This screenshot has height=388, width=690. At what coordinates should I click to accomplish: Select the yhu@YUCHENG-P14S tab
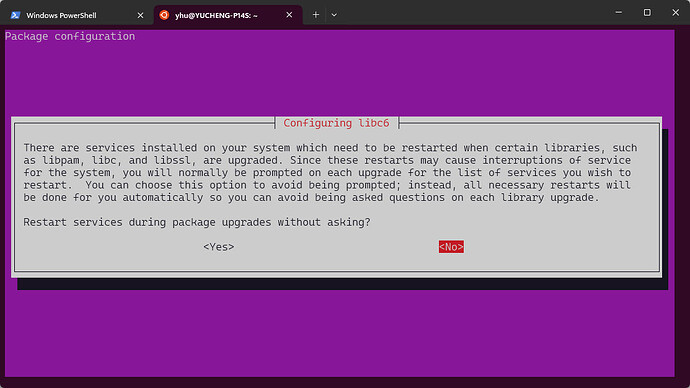(x=228, y=15)
